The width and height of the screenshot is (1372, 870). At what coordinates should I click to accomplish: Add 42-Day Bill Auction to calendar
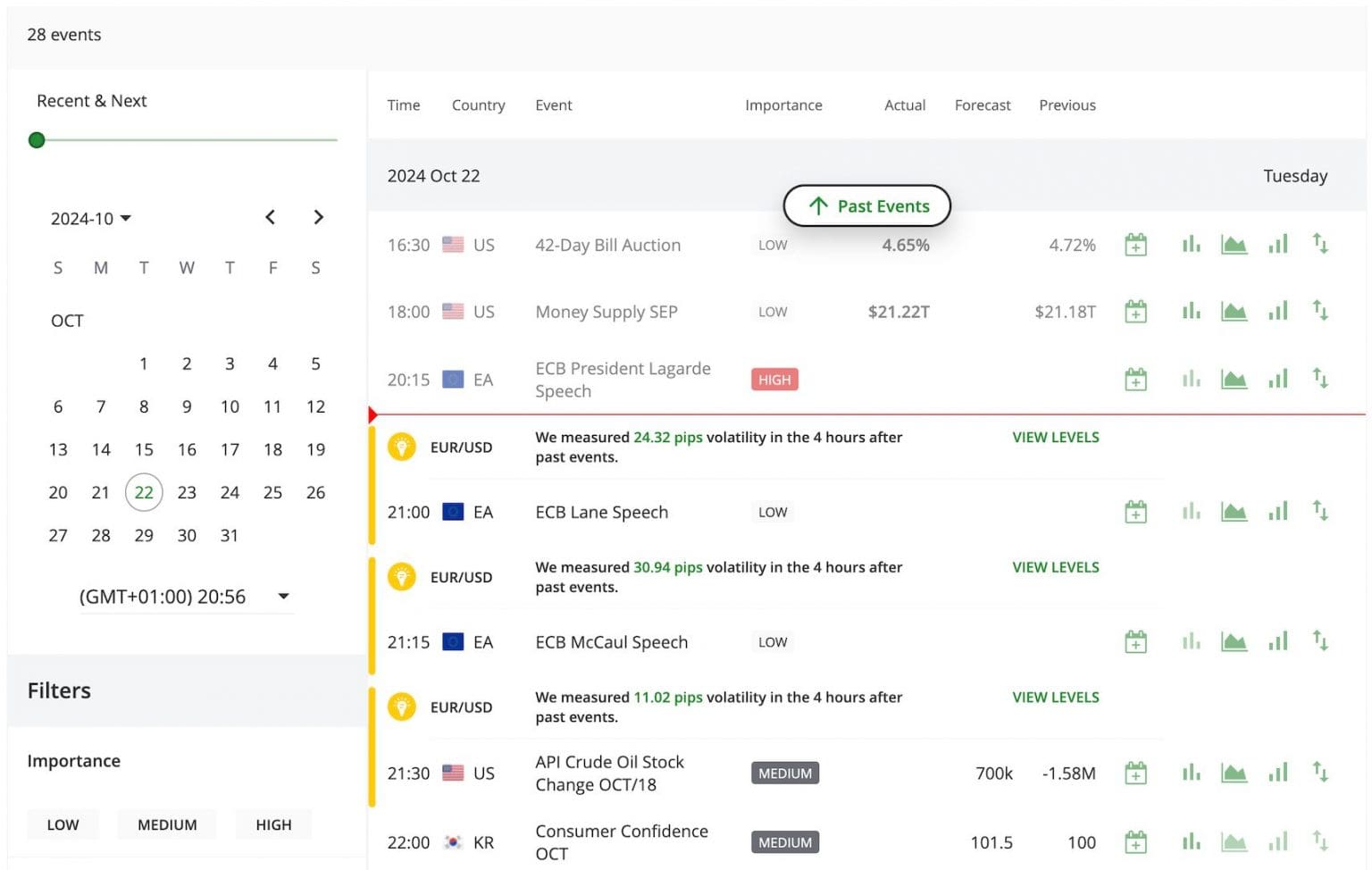1135,245
